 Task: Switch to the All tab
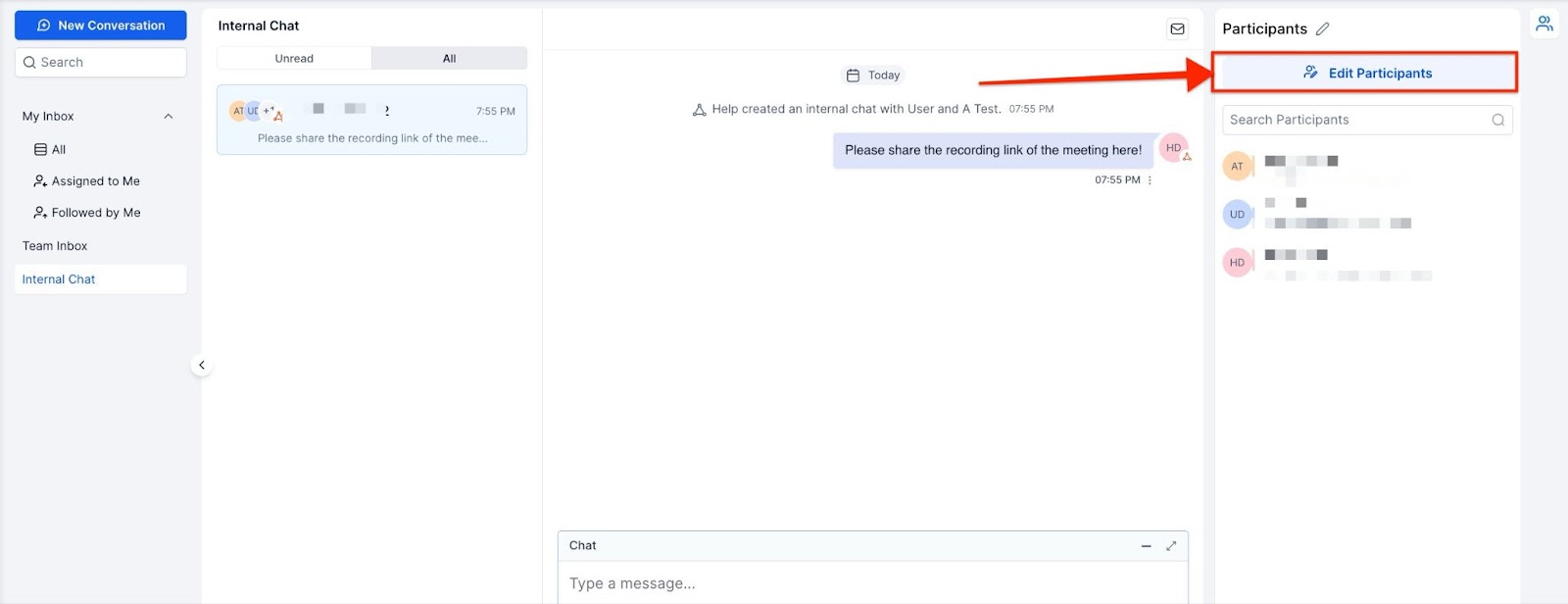pos(449,59)
